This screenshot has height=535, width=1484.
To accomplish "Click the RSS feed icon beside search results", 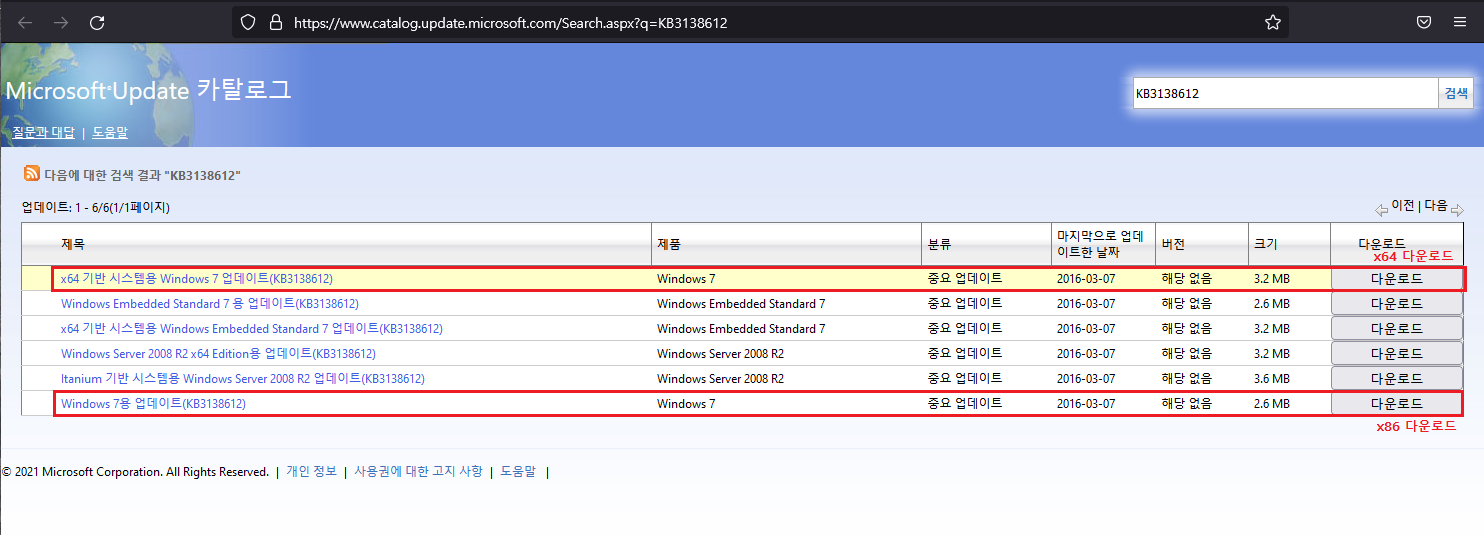I will coord(32,174).
